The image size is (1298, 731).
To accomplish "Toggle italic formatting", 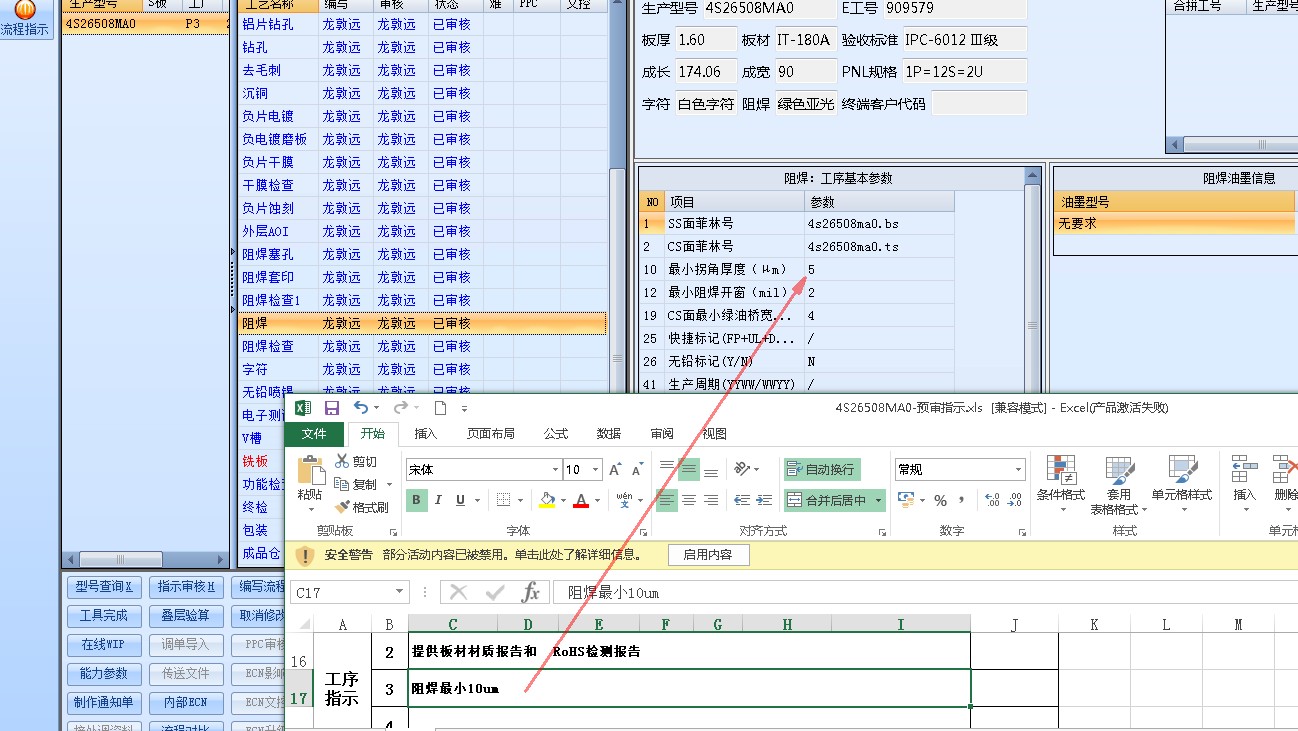I will click(439, 500).
